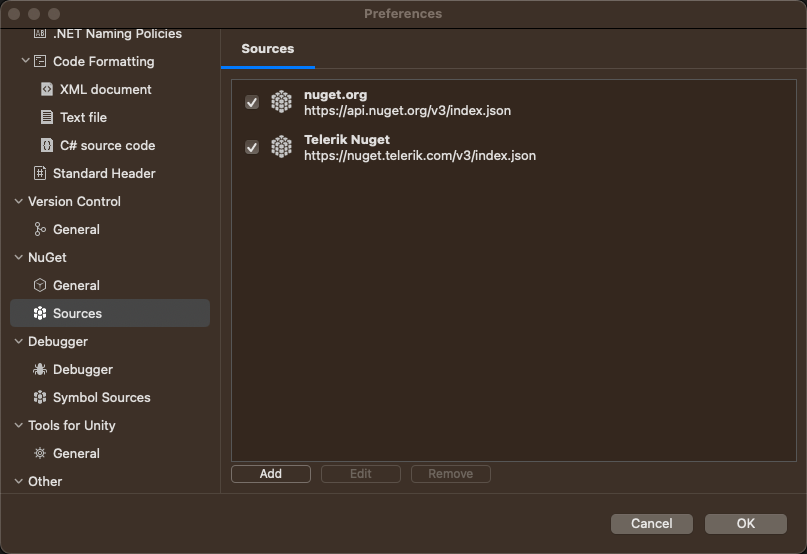Click the Symbol Sources icon
Screen dimensions: 807x554
pos(40,397)
